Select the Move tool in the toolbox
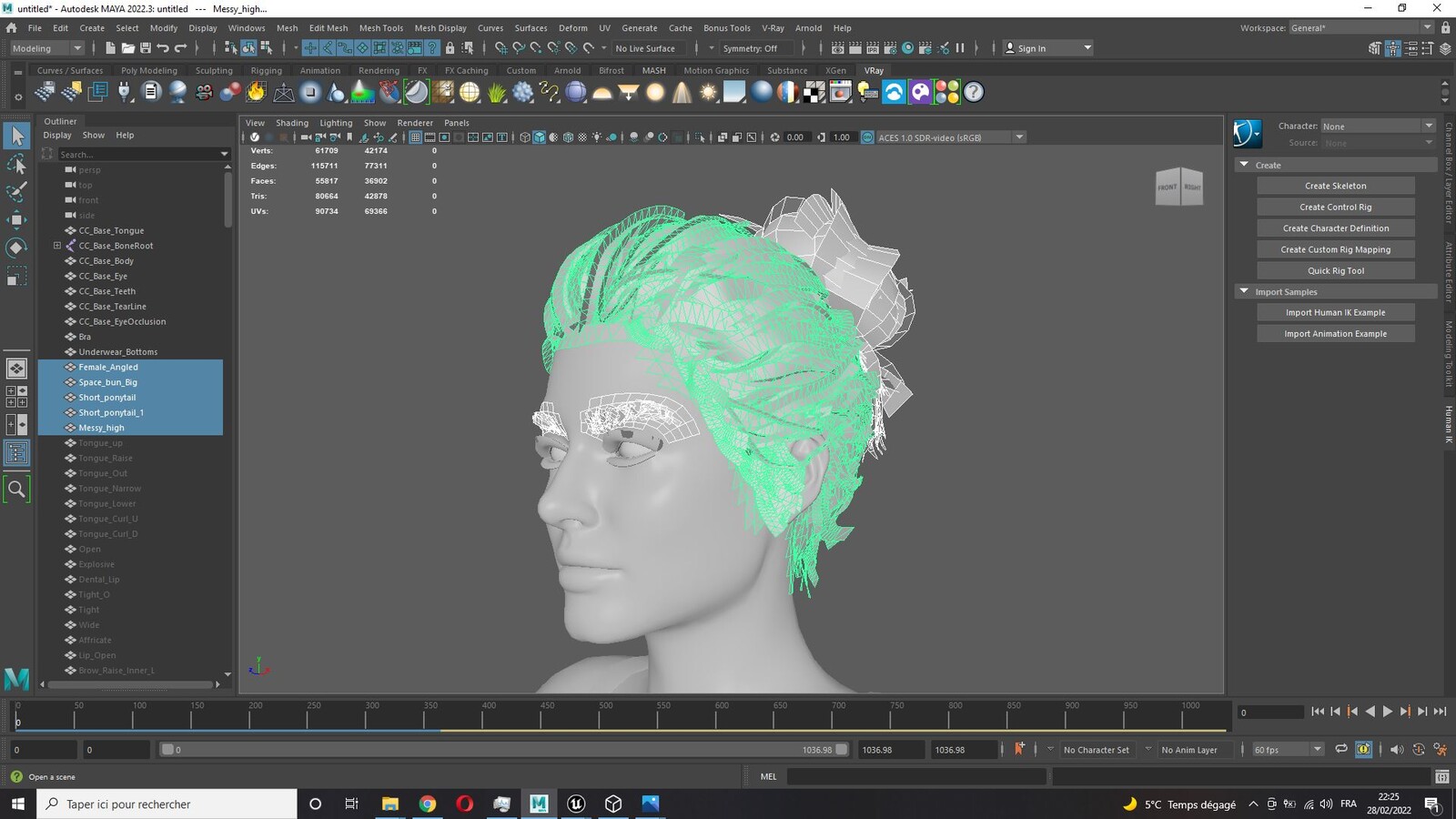Image resolution: width=1456 pixels, height=819 pixels. 16,219
